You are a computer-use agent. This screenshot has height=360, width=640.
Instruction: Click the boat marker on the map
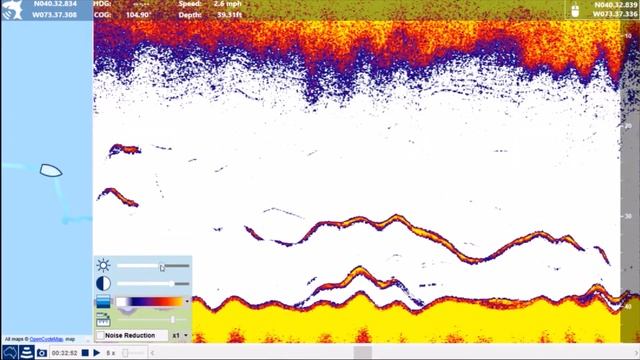pos(51,170)
